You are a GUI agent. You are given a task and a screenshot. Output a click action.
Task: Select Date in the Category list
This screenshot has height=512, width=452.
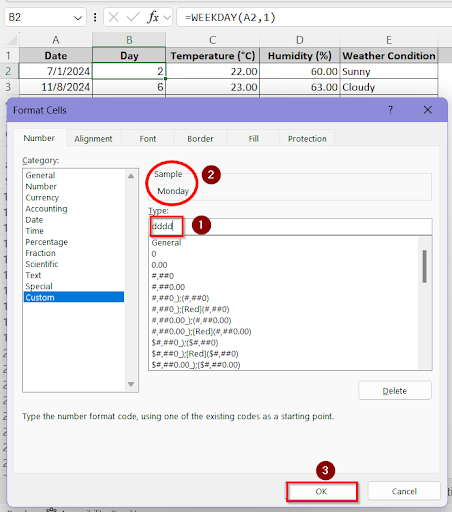(x=34, y=220)
